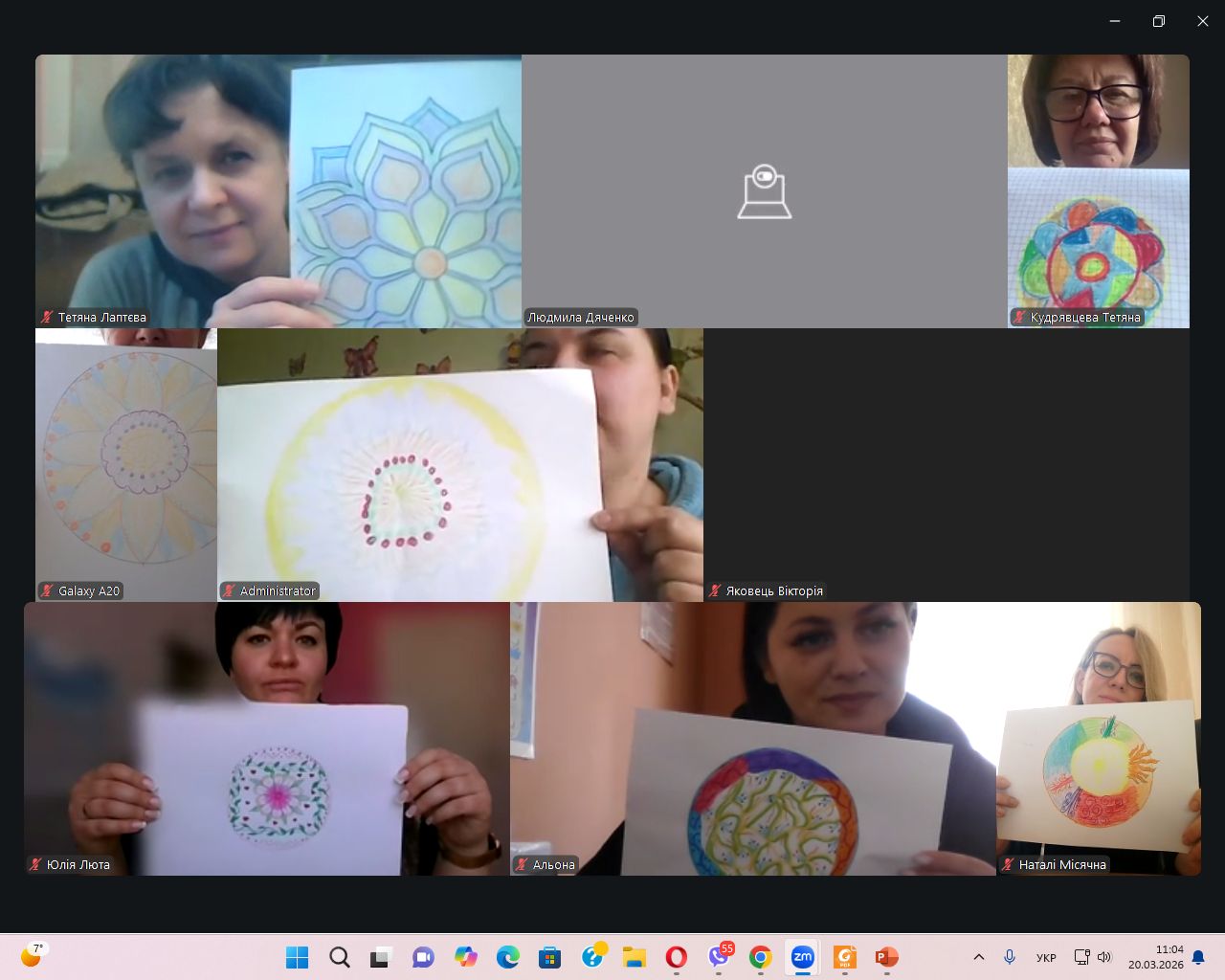Click the microphone icon in system tray
The height and width of the screenshot is (980, 1225).
pyautogui.click(x=1009, y=957)
